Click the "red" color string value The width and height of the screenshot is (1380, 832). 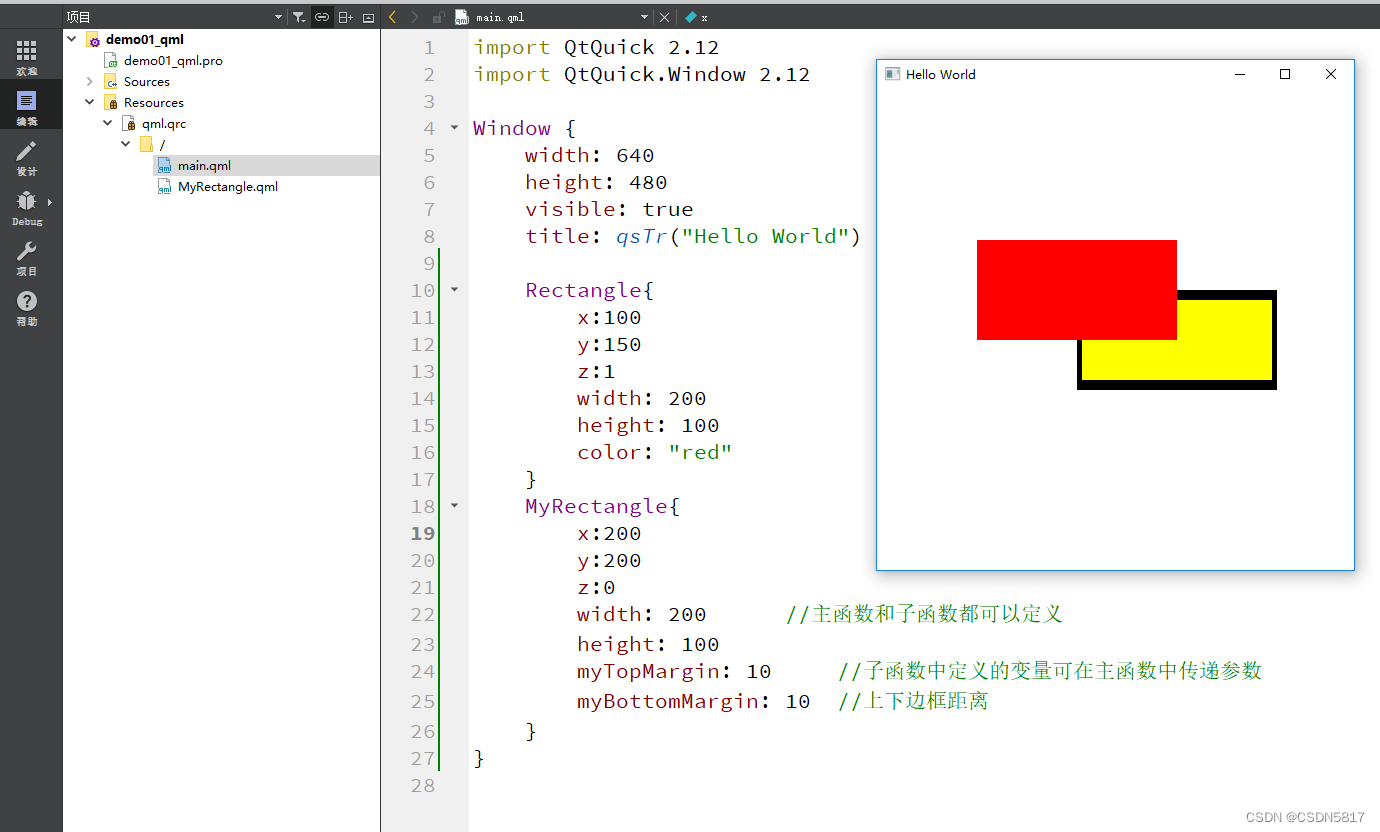[700, 452]
